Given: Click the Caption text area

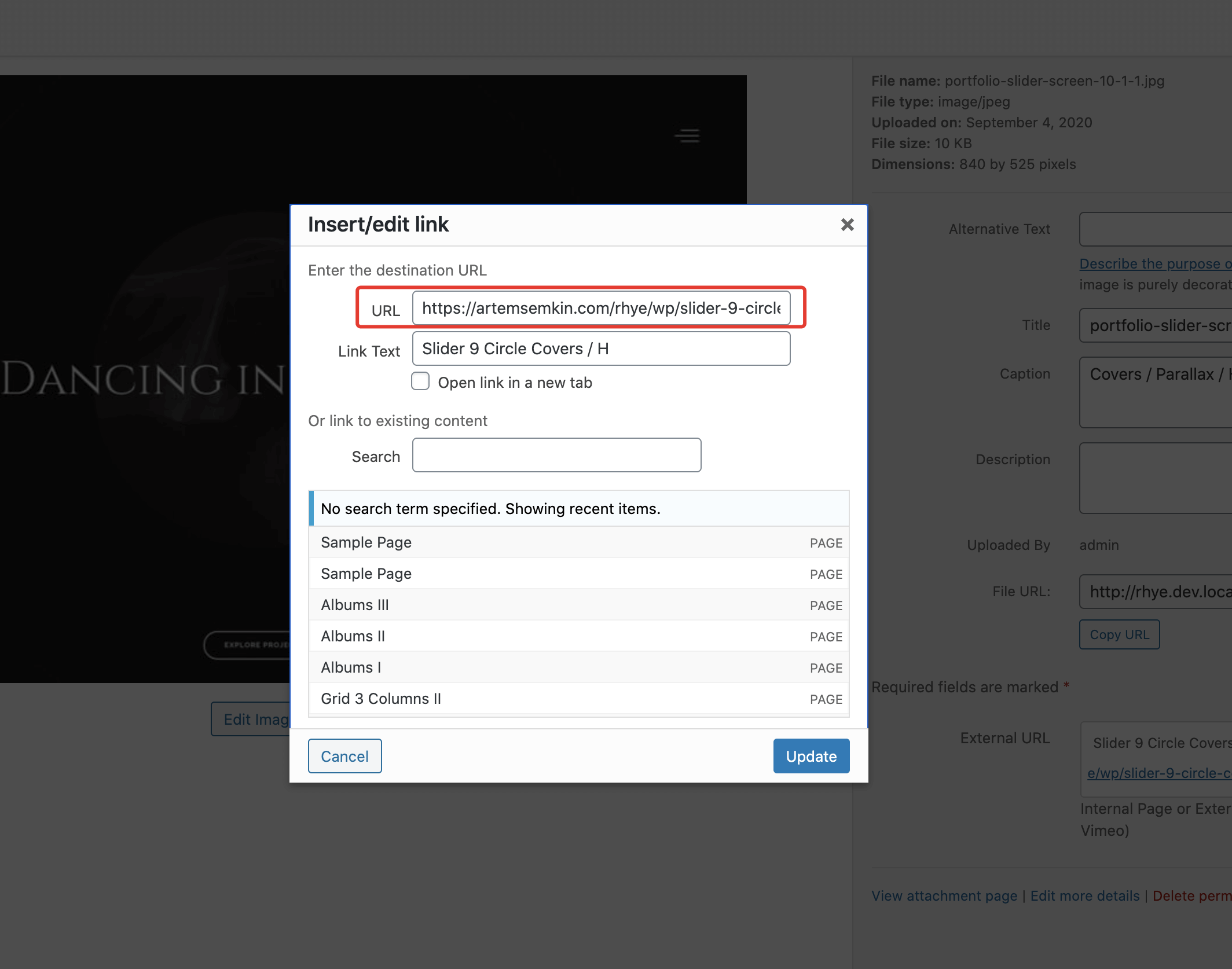Looking at the screenshot, I should 1155,392.
